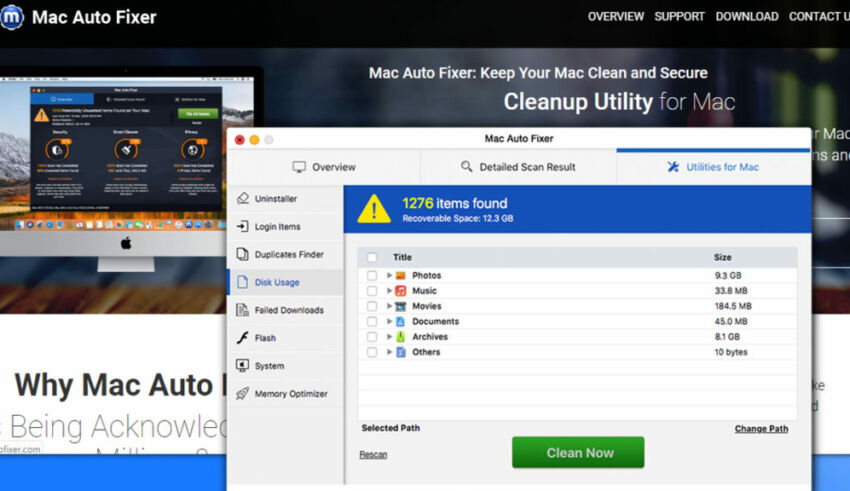Click the Change Path link
Image resolution: width=850 pixels, height=491 pixels.
pyautogui.click(x=761, y=429)
